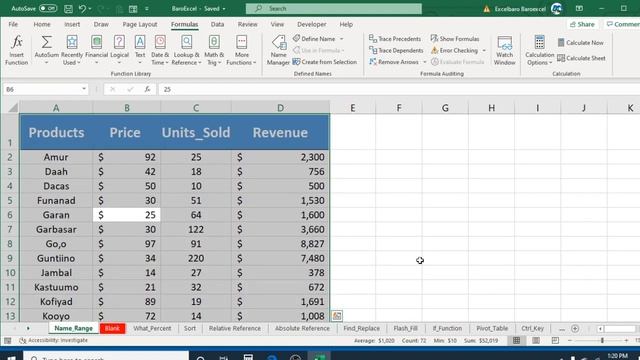This screenshot has width=640, height=360.
Task: Open Math & Trig functions
Action: (x=214, y=50)
